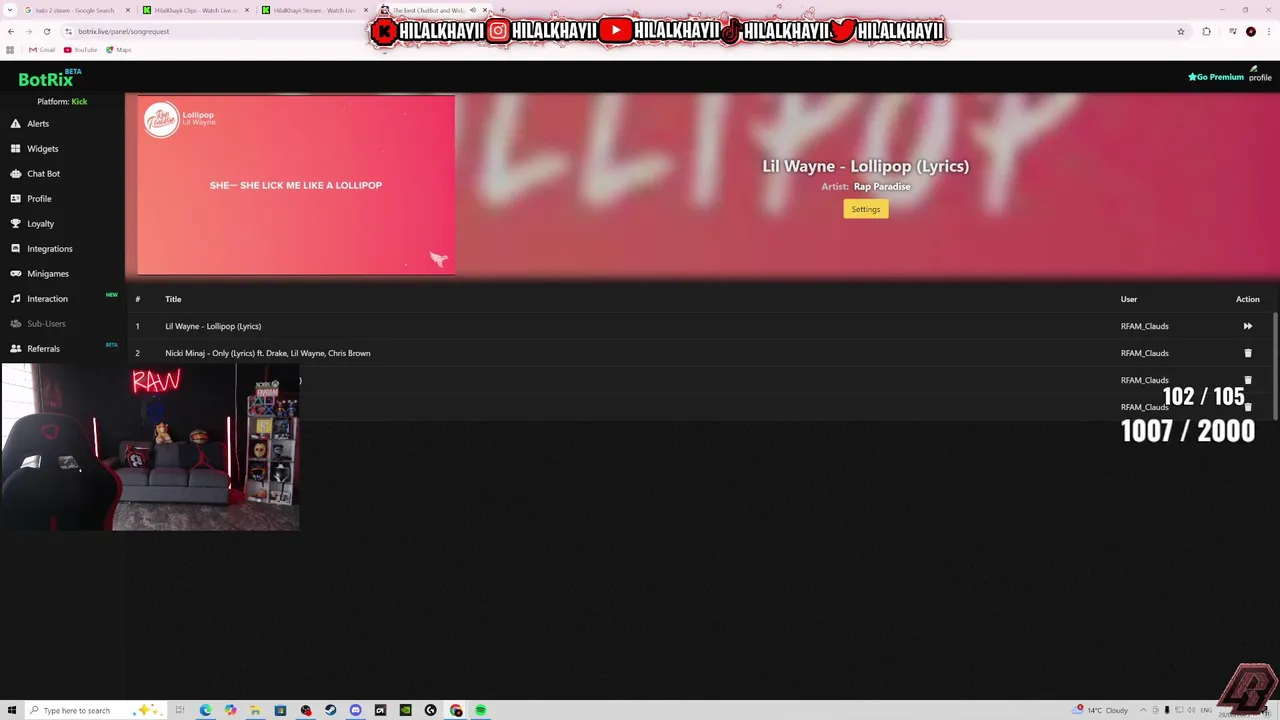
Task: Open the profile picture at top right of BotRix
Action: (1260, 75)
